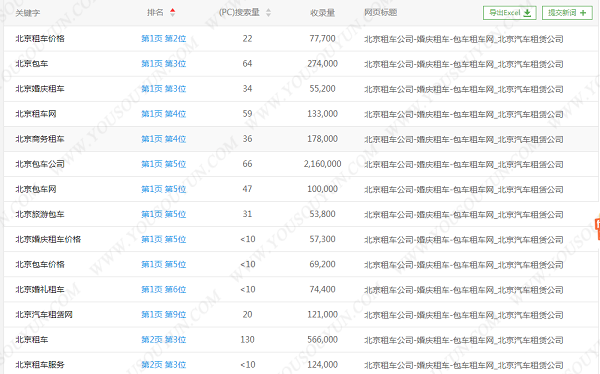
Task: Sort by ranking using the red arrow
Action: [173, 13]
